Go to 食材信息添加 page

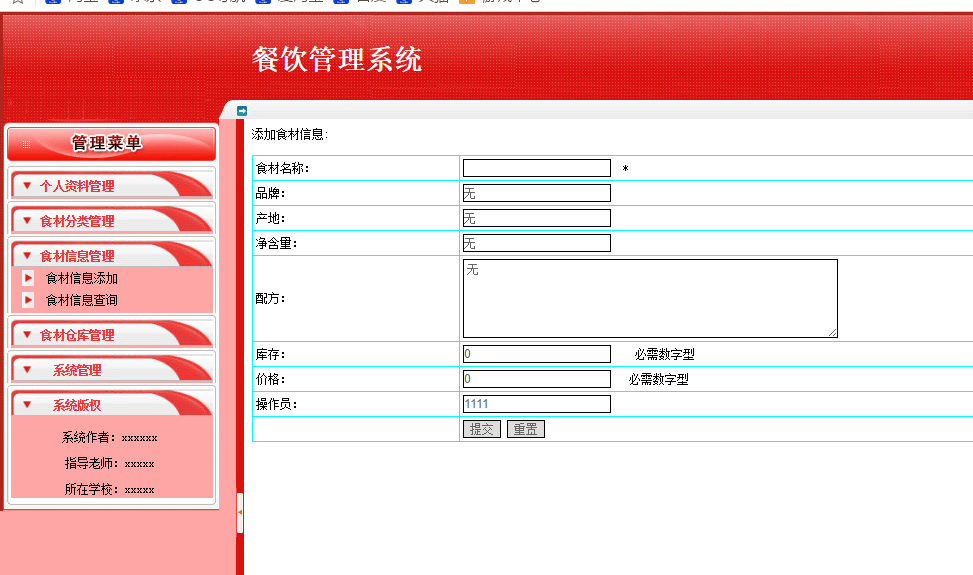81,279
